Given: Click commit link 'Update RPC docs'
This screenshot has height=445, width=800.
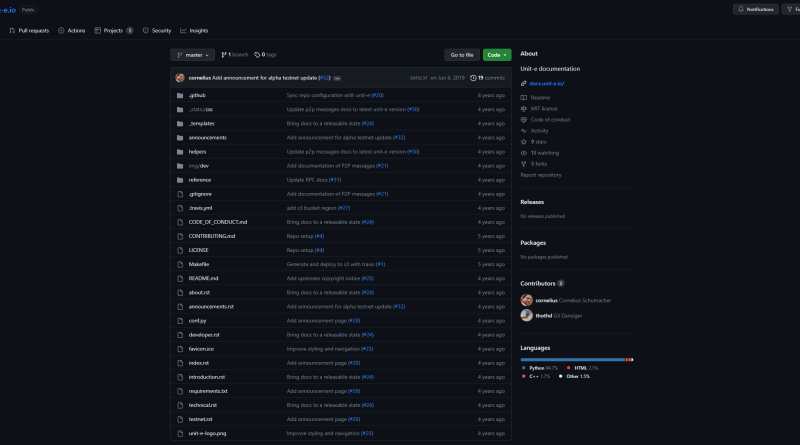Looking at the screenshot, I should pos(307,180).
